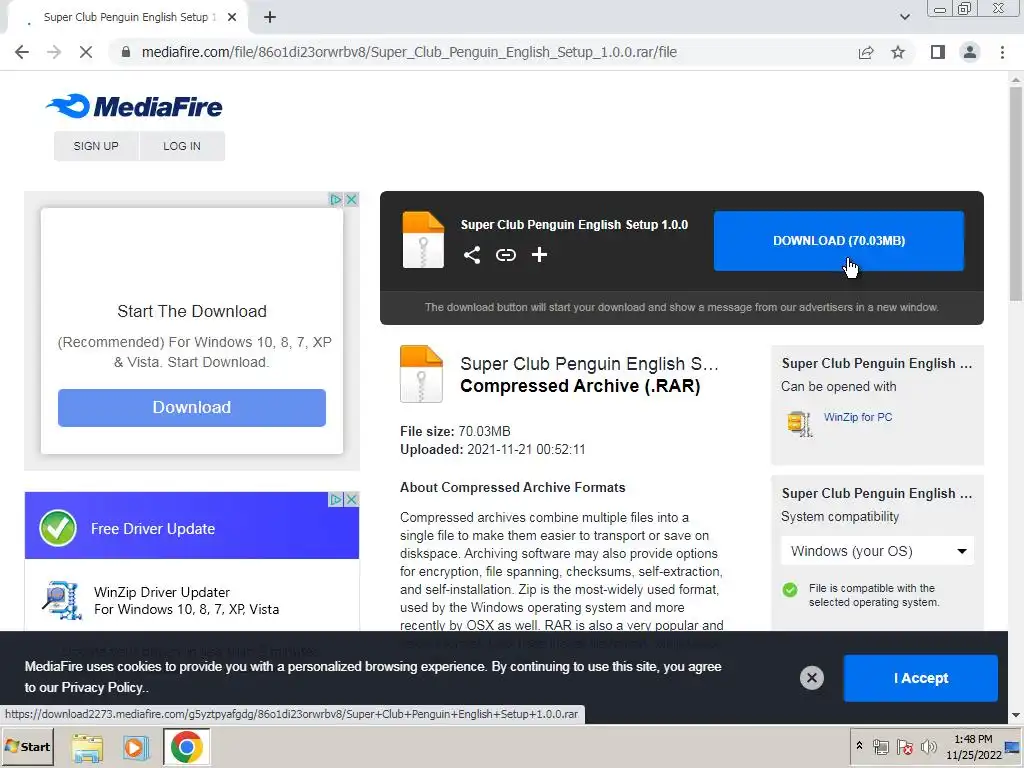Viewport: 1024px width, 768px height.
Task: Click LOG IN
Action: (x=182, y=146)
